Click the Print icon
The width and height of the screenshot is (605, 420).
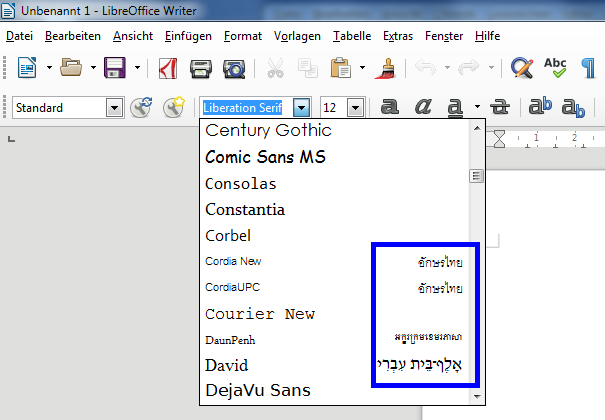201,69
